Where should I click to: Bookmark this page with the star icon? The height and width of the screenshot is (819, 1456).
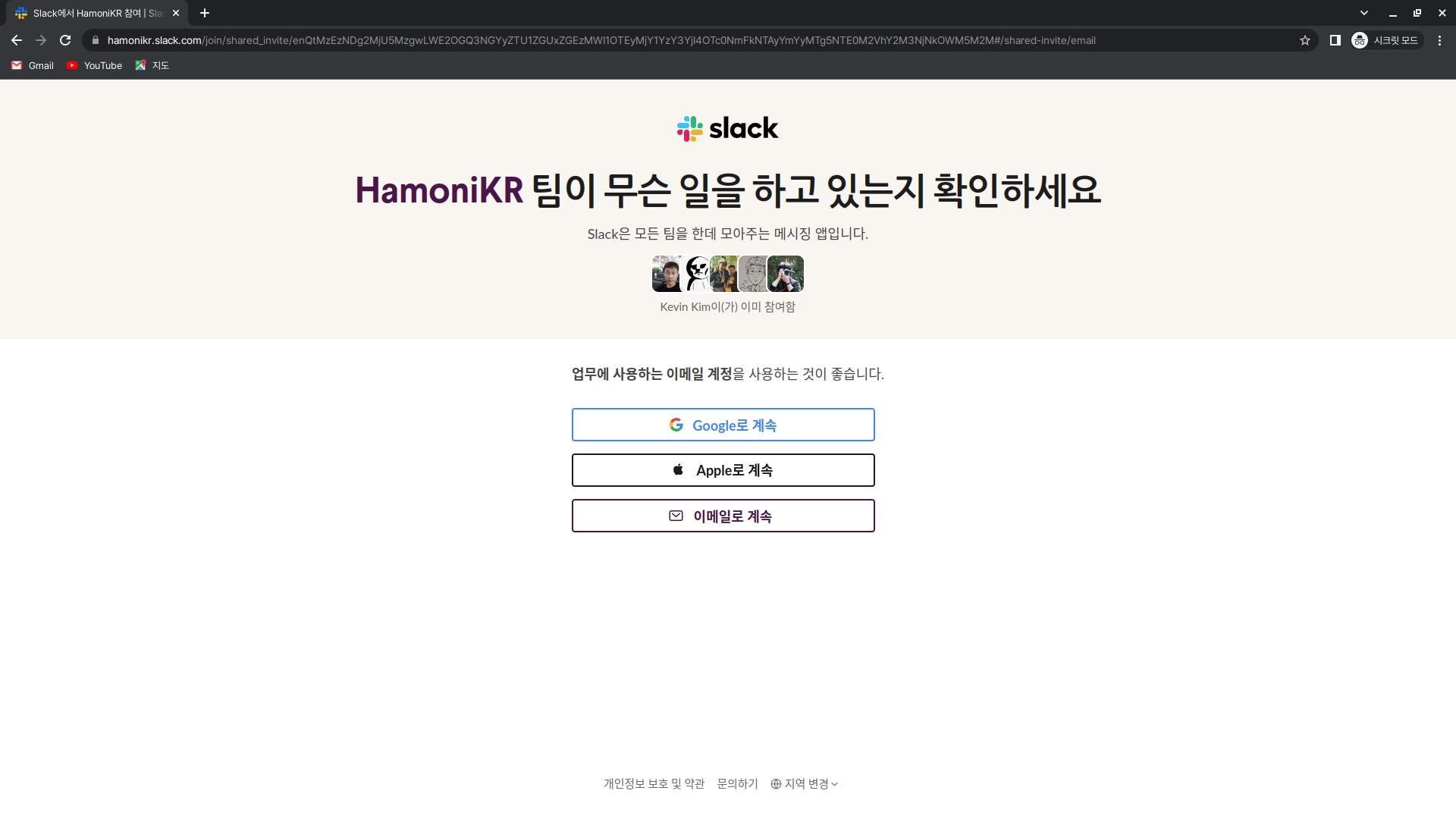coord(1305,40)
